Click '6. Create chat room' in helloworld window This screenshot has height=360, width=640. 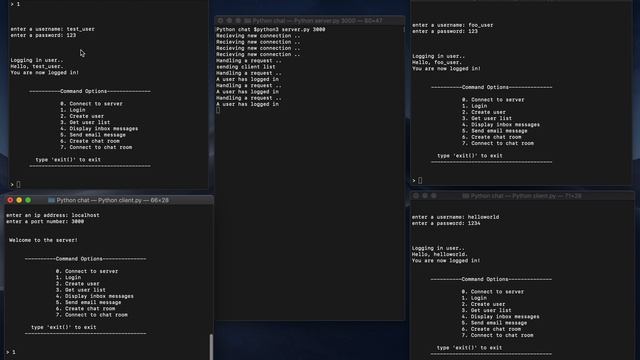pyautogui.click(x=491, y=329)
